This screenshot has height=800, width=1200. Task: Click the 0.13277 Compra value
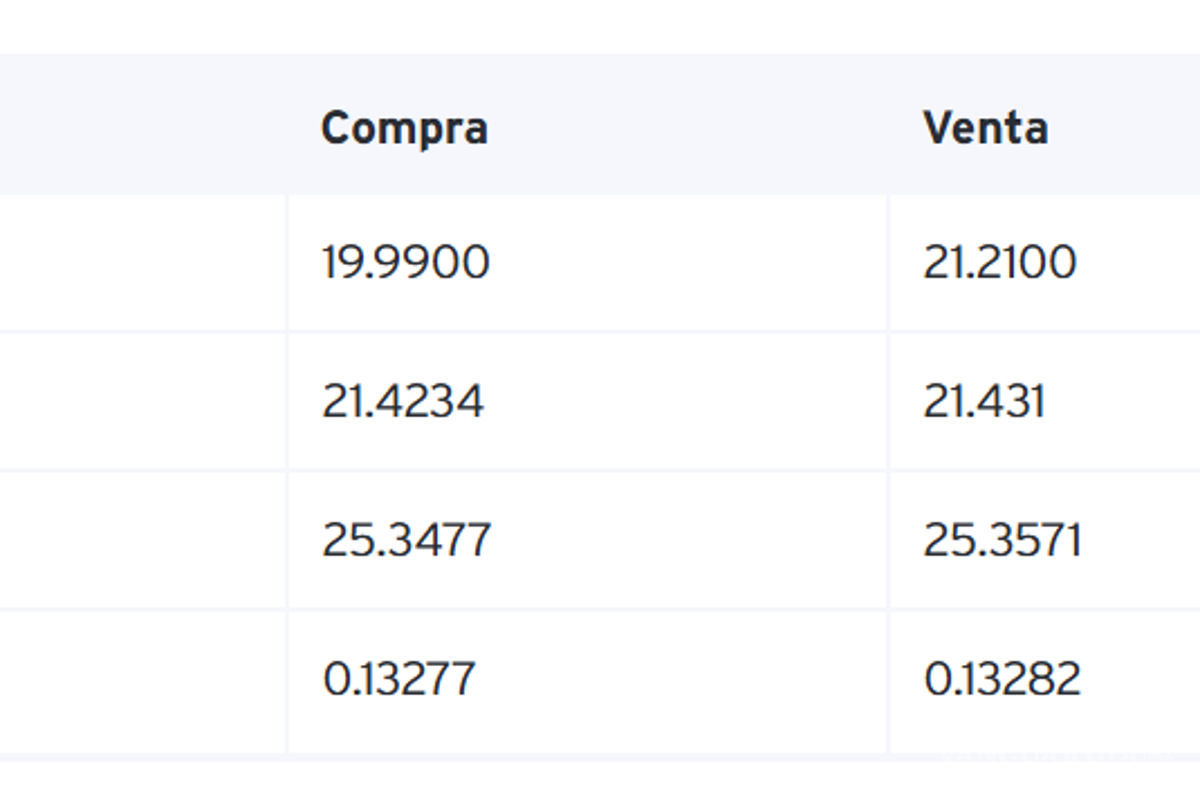(399, 680)
